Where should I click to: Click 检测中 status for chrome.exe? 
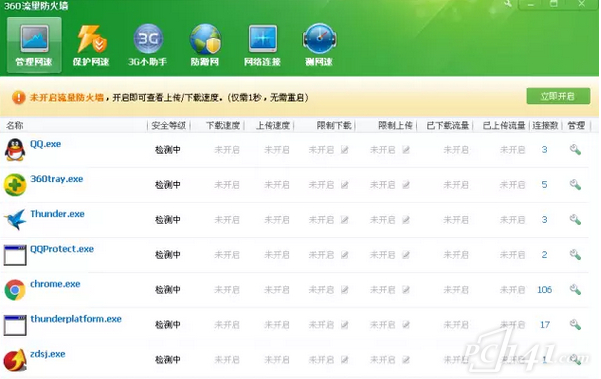[168, 290]
